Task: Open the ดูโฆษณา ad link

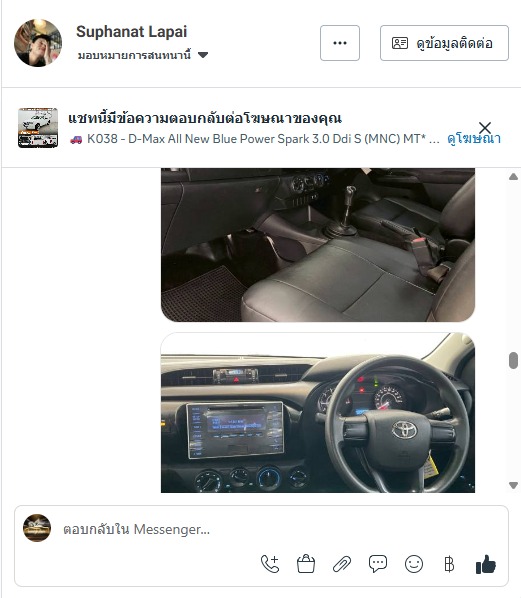Action: click(474, 138)
